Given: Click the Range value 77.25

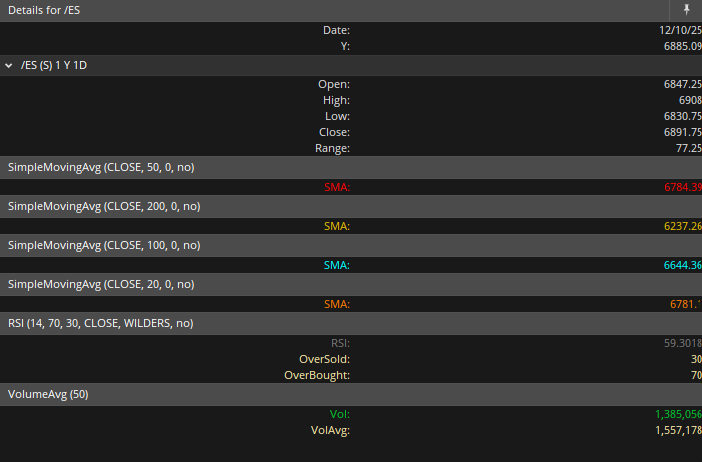Looking at the screenshot, I should click(688, 149).
